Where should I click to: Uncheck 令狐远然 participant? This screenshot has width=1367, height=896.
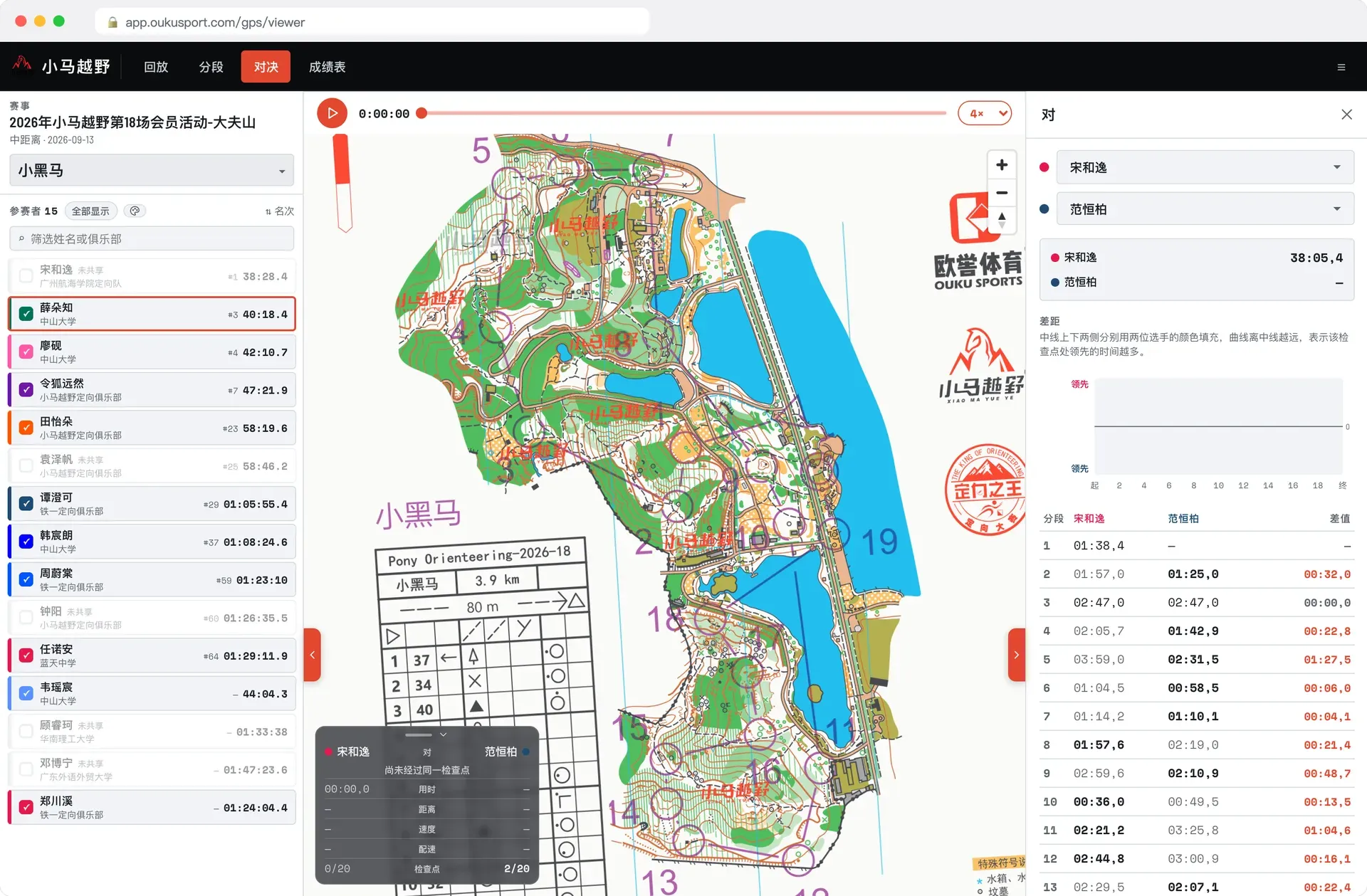26,390
